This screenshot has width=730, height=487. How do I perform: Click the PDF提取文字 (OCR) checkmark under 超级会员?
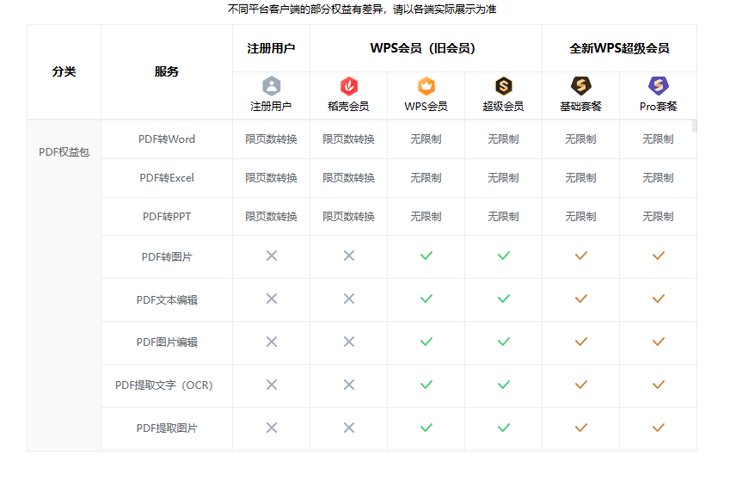[x=503, y=385]
